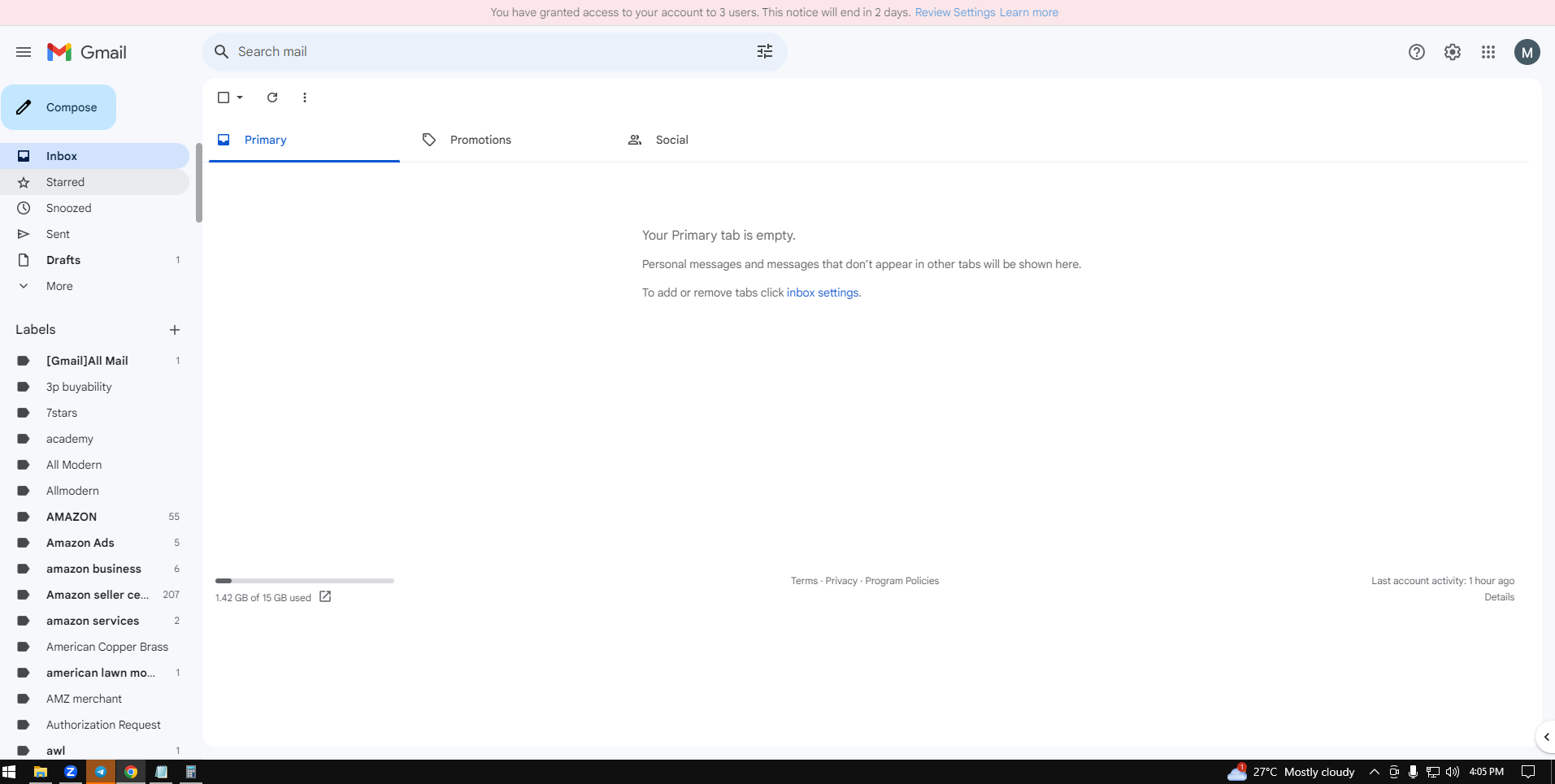This screenshot has width=1555, height=784.
Task: Click the Gmail logo
Action: 87,52
